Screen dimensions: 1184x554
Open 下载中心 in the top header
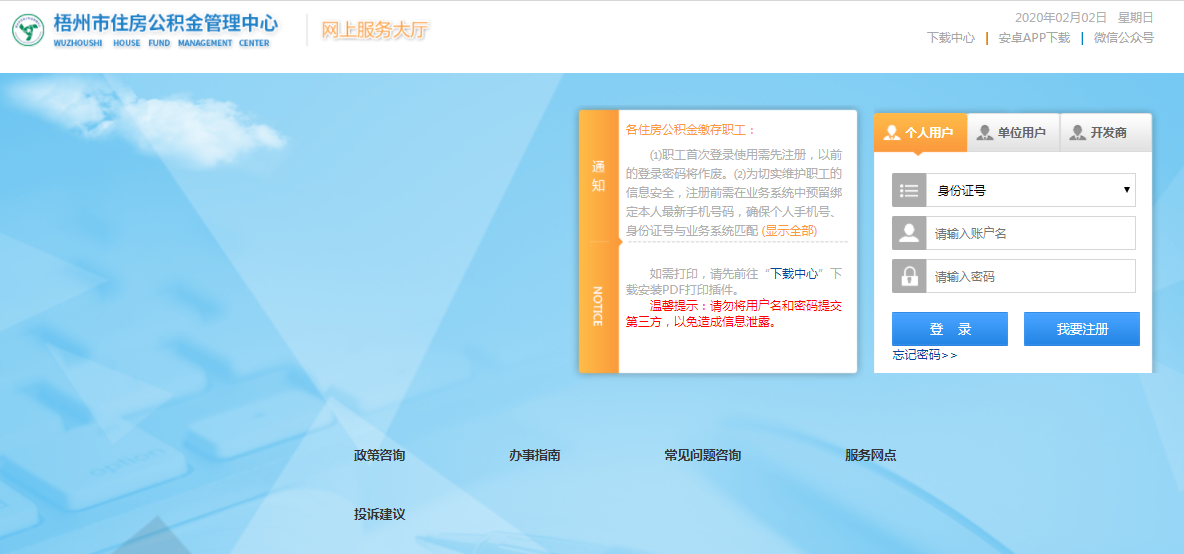[951, 38]
